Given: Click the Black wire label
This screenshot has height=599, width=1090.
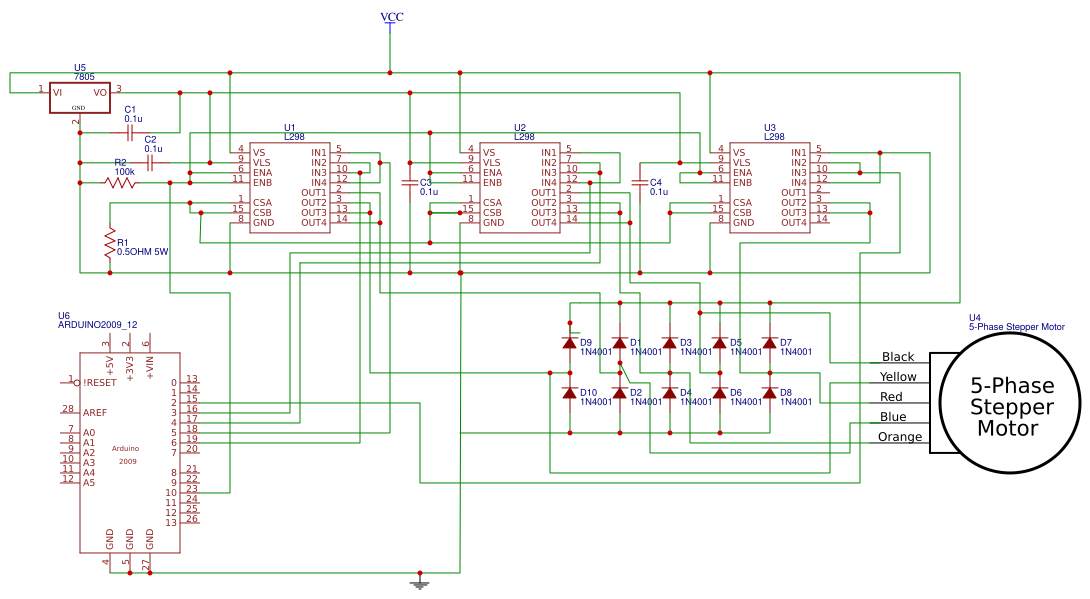Looking at the screenshot, I should [897, 357].
